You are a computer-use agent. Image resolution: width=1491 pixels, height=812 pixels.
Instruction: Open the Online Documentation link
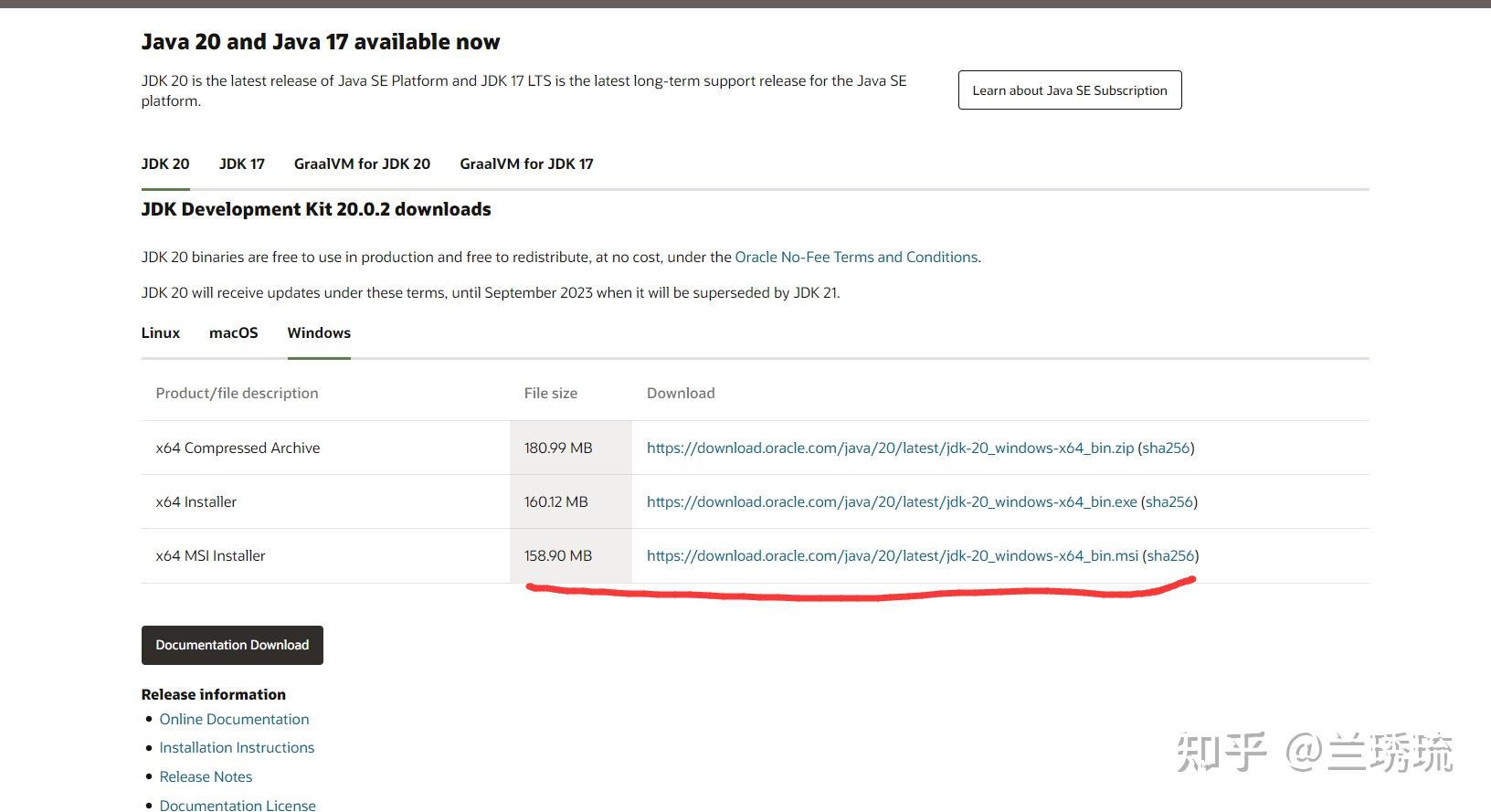coord(234,720)
